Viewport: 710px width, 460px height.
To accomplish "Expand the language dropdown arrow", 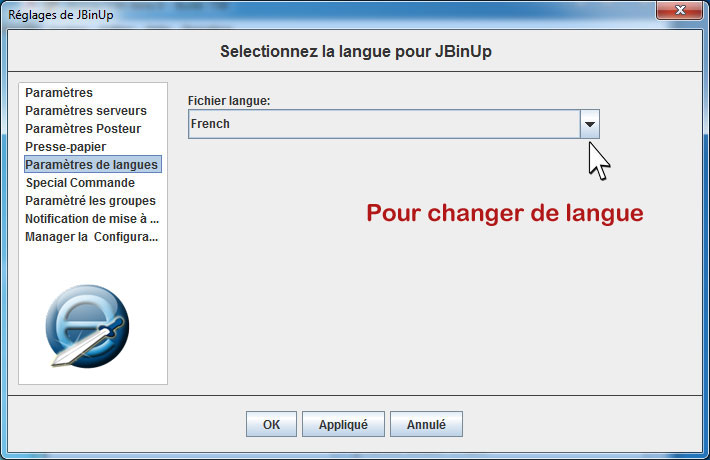I will point(590,124).
